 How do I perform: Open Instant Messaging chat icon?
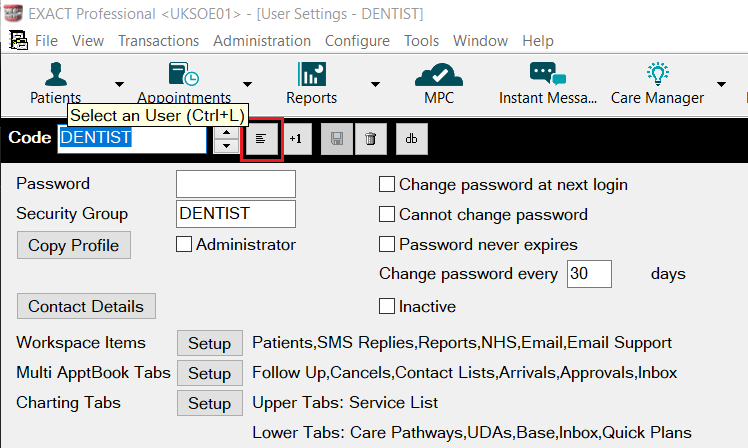tap(548, 74)
